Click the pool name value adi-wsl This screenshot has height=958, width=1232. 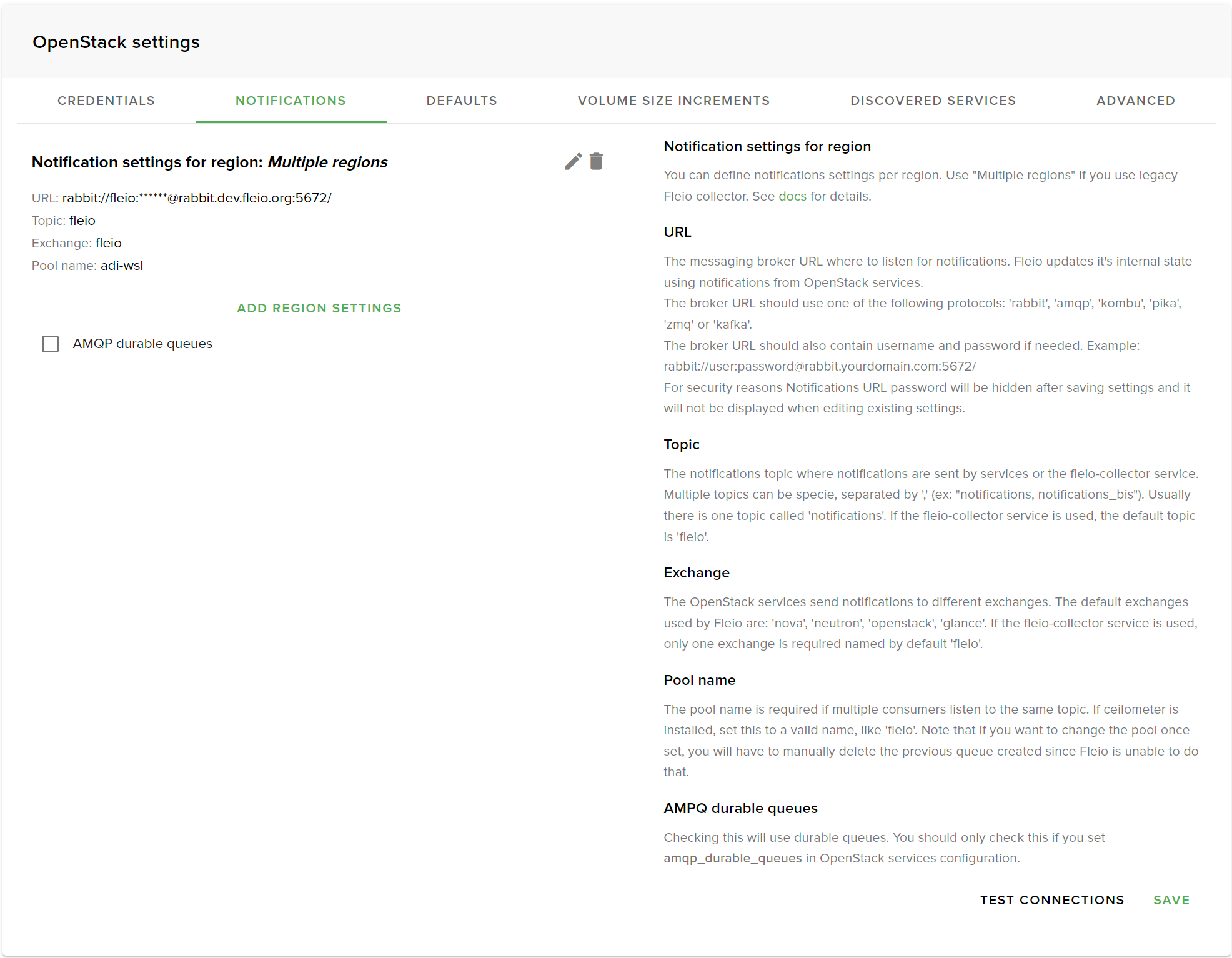click(122, 266)
